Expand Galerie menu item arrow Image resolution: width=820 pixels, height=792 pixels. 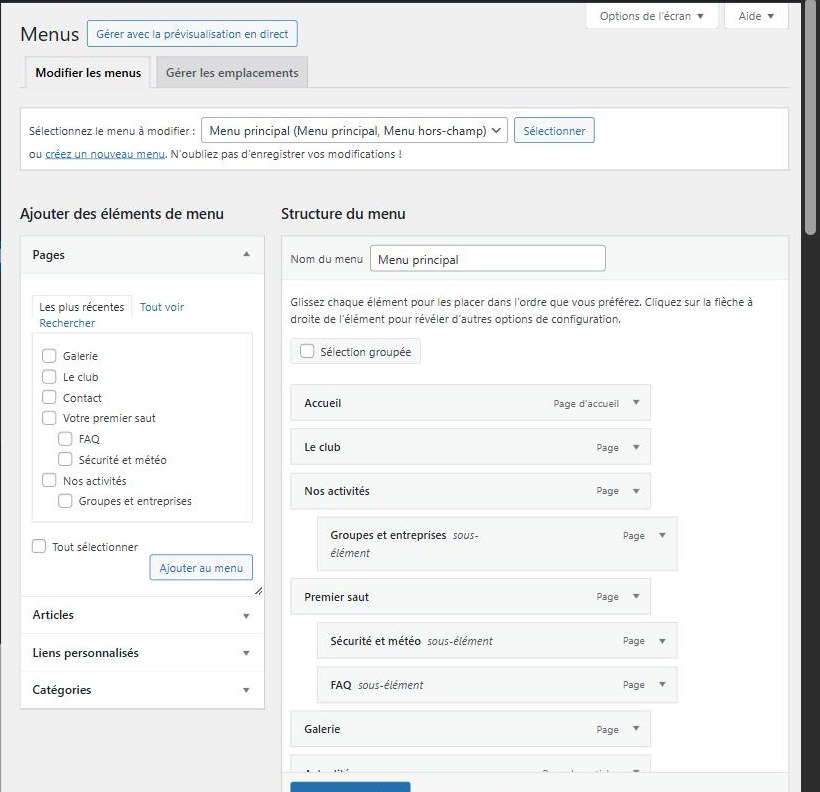coord(636,729)
